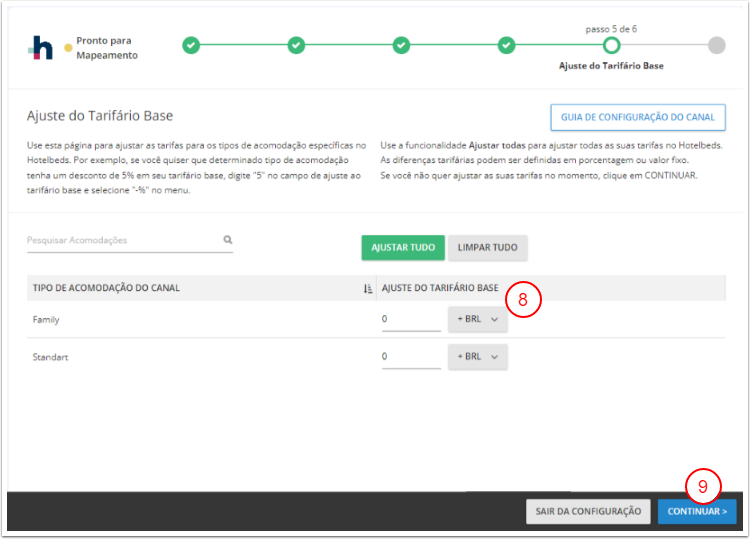Click SAIR DA CONFIGURAÇÃO button
This screenshot has height=539, width=750.
pos(588,511)
